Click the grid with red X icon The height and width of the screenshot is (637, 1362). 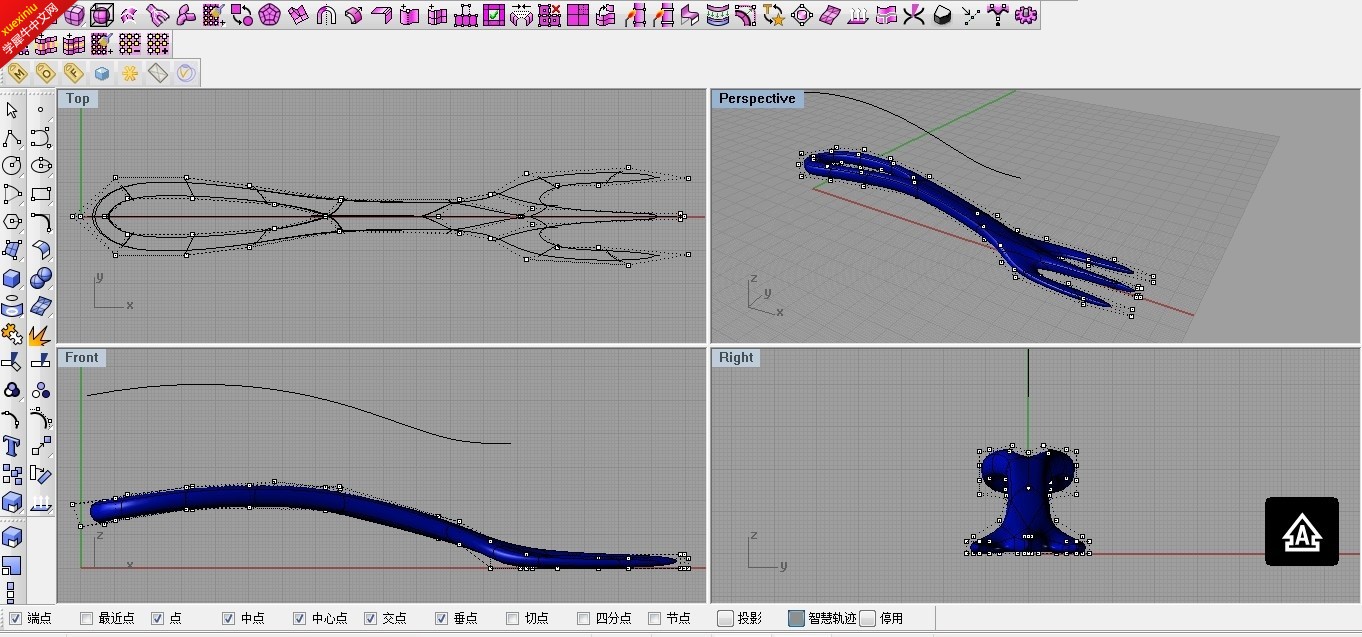point(549,15)
